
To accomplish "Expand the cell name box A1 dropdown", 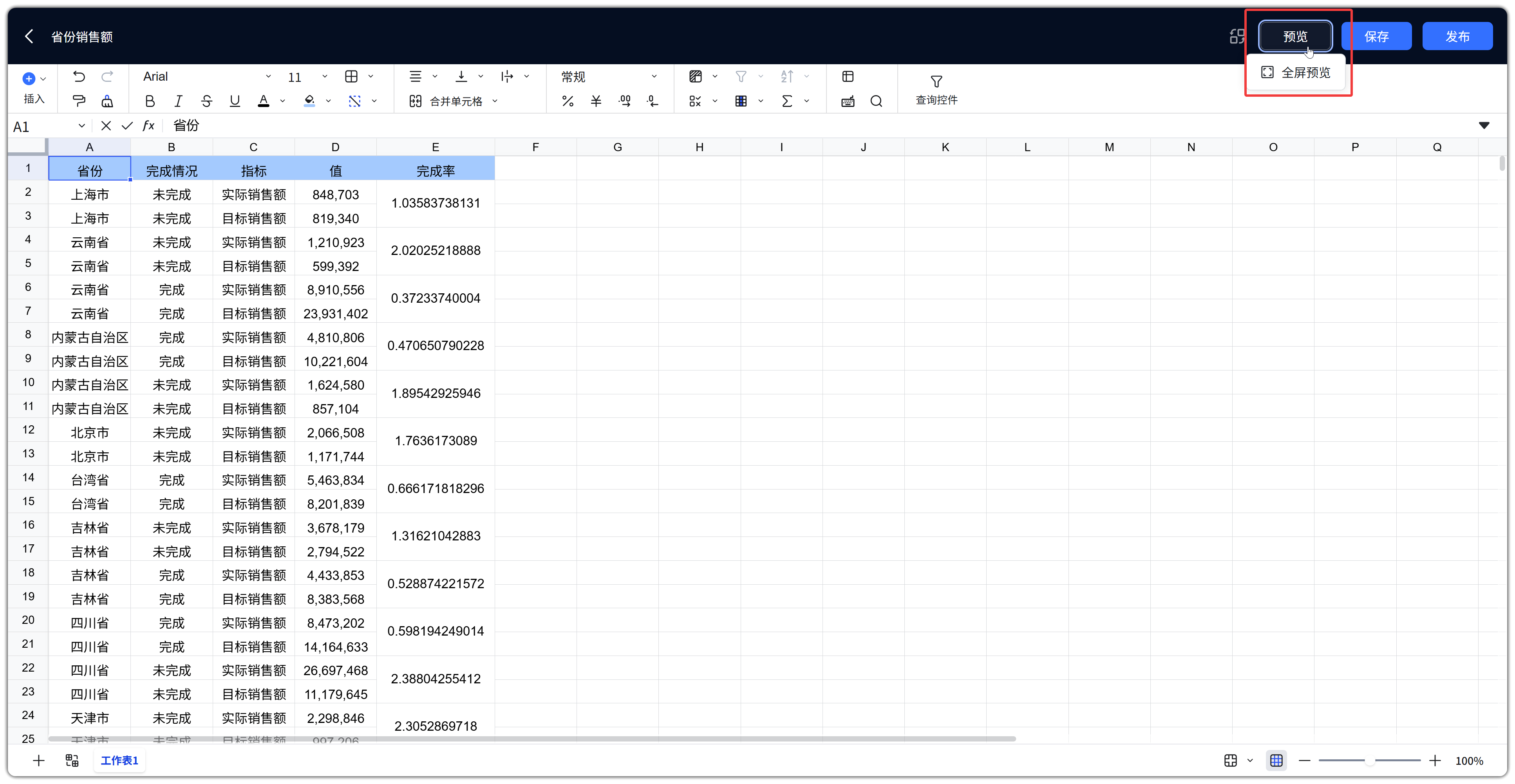I will tap(82, 126).
